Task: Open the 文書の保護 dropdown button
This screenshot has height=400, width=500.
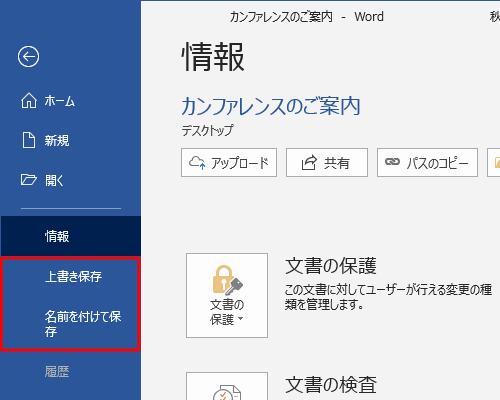Action: pos(227,295)
